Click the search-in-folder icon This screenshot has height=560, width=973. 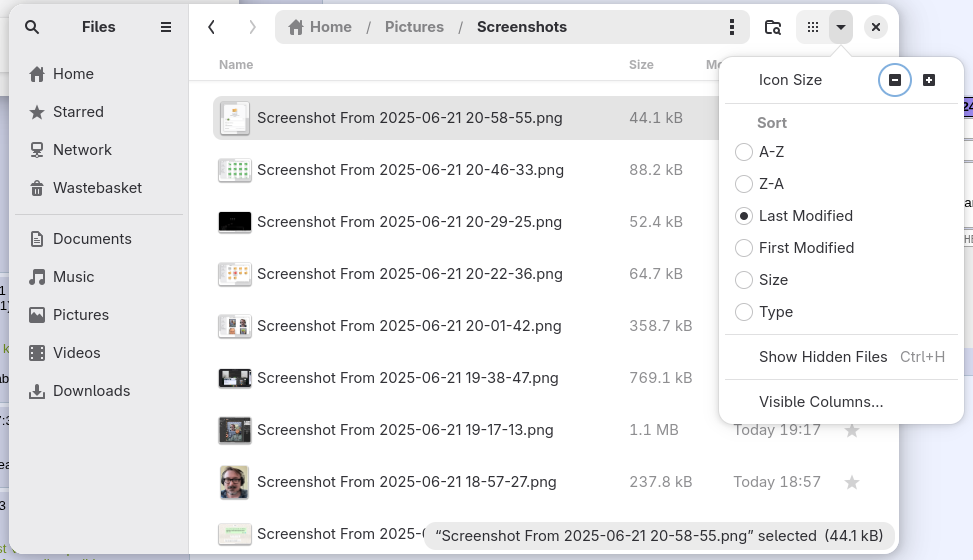(773, 27)
